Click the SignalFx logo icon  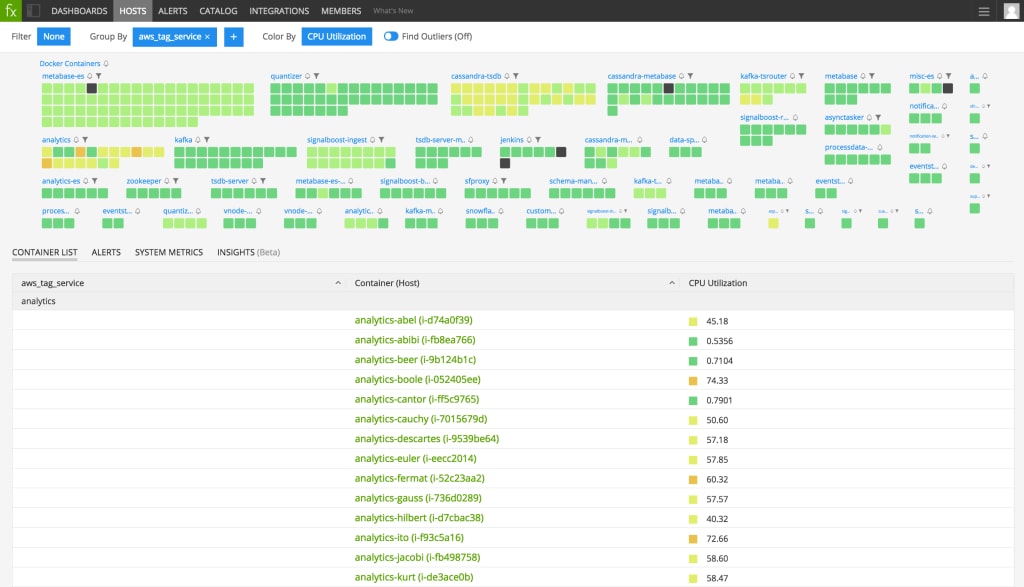click(10, 10)
